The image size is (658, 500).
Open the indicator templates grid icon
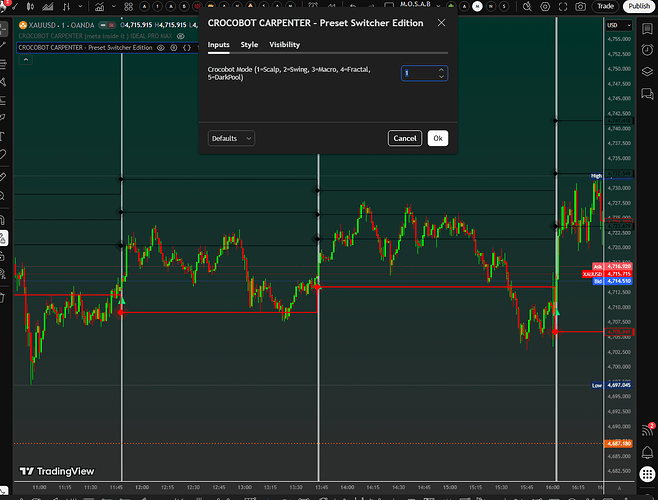[x=128, y=7]
